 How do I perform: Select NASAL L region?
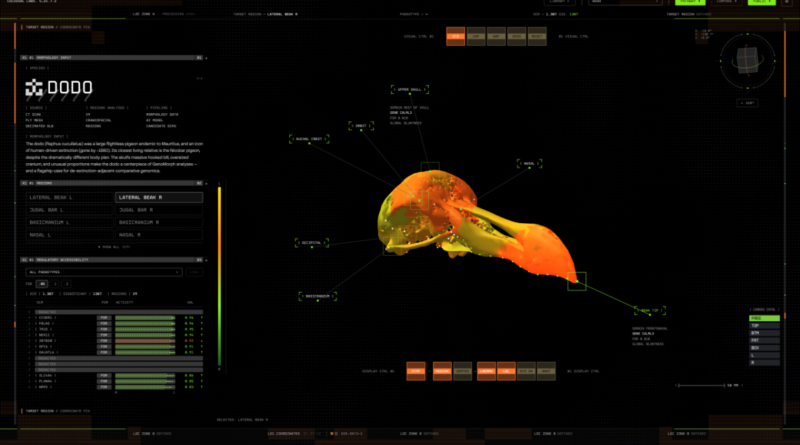click(70, 235)
